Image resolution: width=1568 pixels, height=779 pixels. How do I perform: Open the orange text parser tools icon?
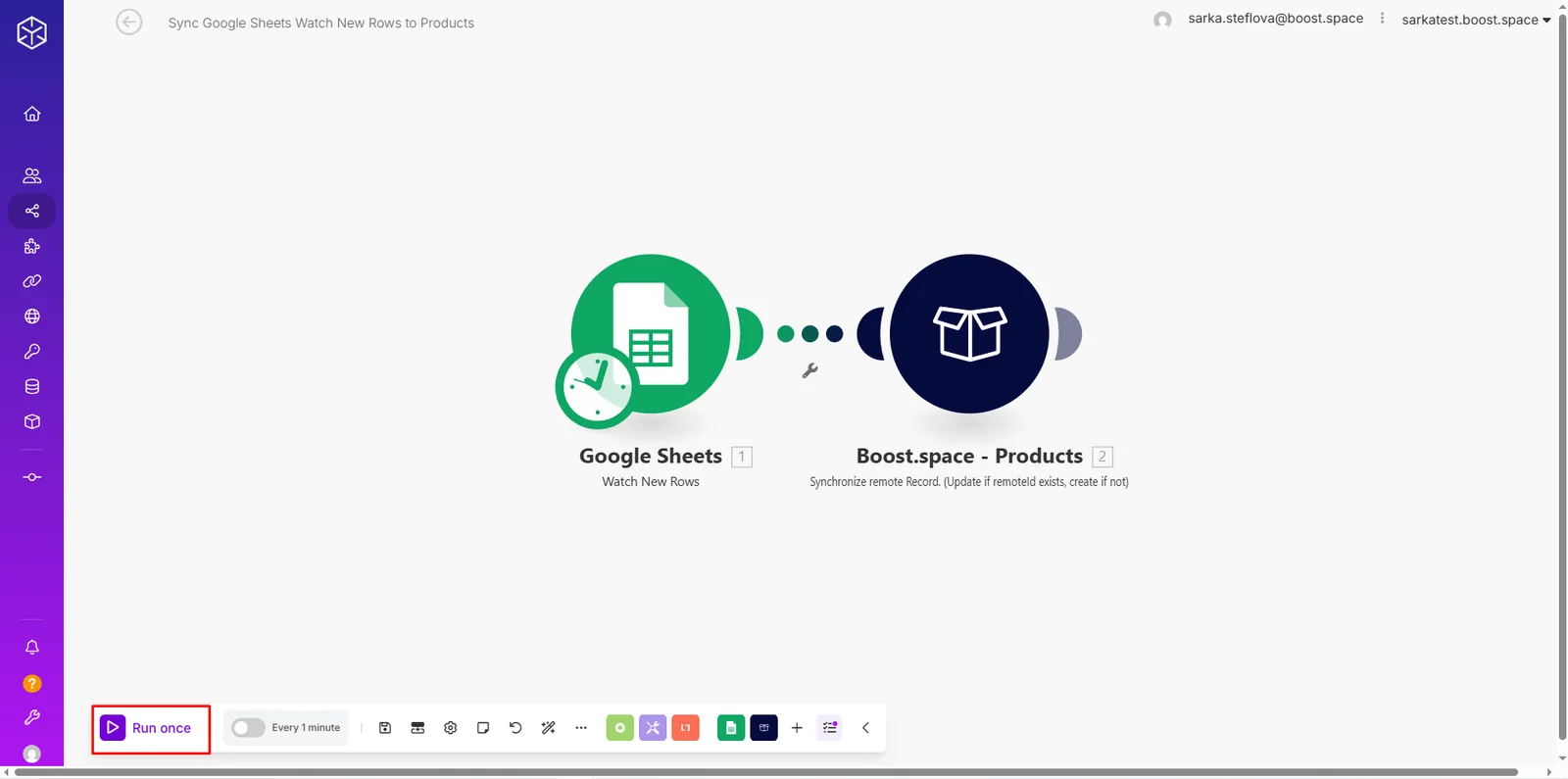686,728
